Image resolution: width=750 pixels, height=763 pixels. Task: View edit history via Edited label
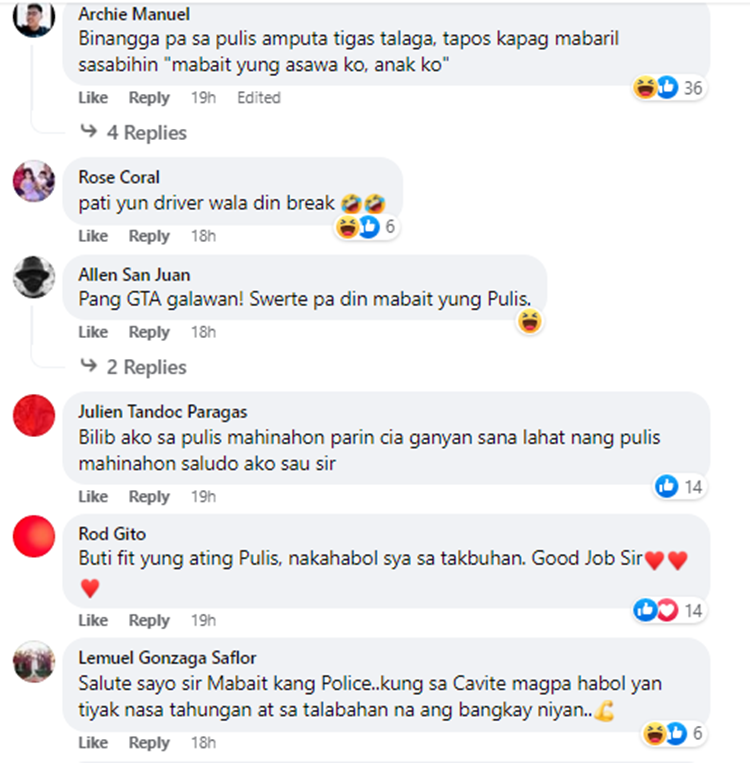259,98
